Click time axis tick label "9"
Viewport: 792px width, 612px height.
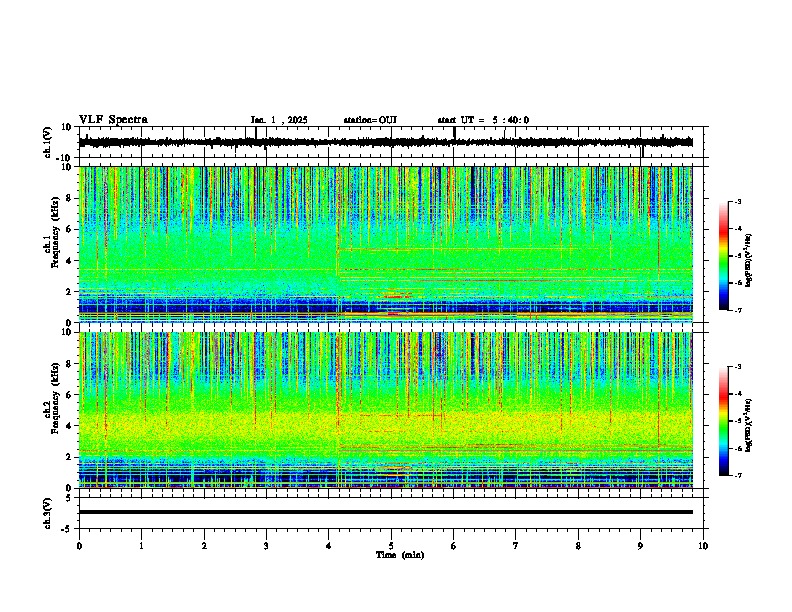coord(640,546)
